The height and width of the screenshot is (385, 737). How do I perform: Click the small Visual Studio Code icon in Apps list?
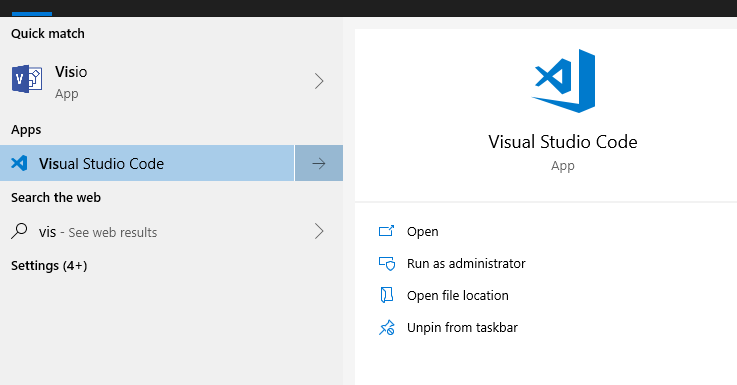19,163
